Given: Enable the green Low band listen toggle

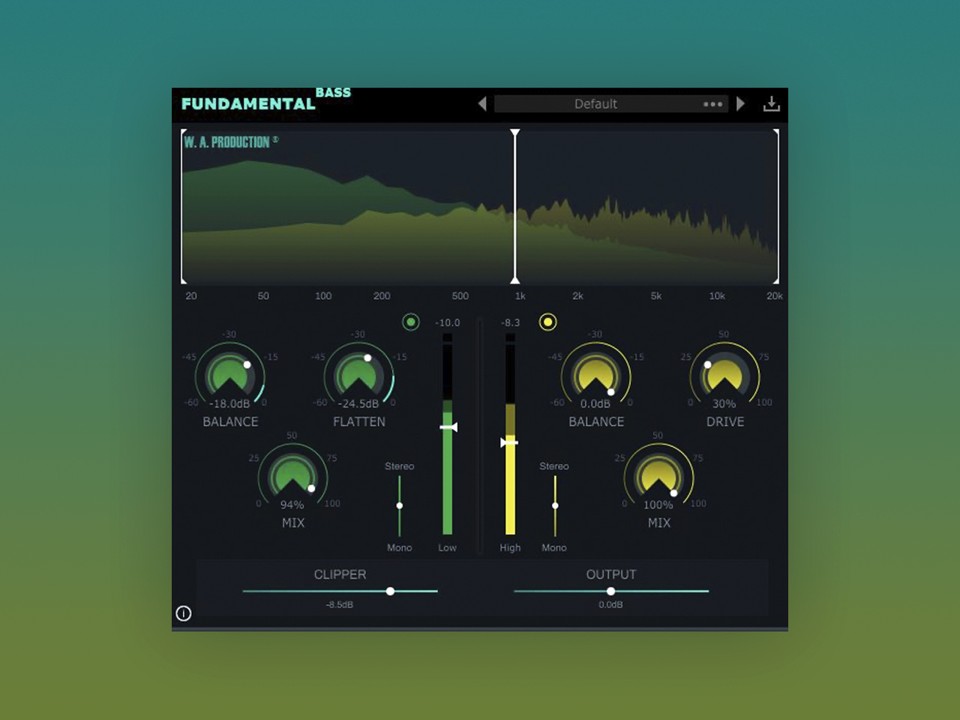Looking at the screenshot, I should point(410,322).
